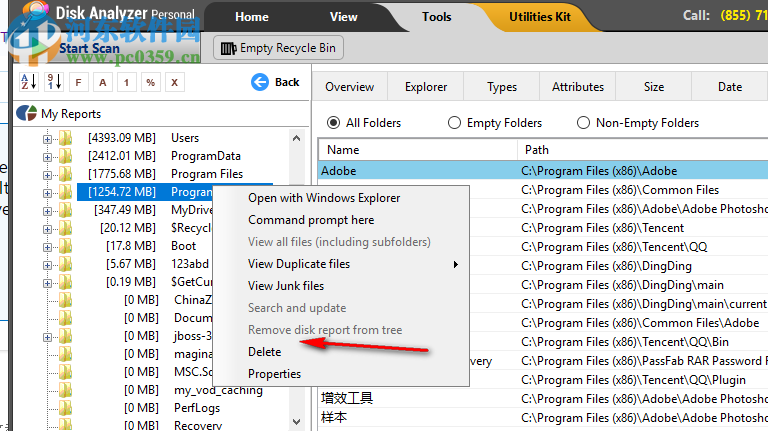768x431 pixels.
Task: Click path C:\Program Files (x86)\DingDing\main
Action: click(x=622, y=285)
